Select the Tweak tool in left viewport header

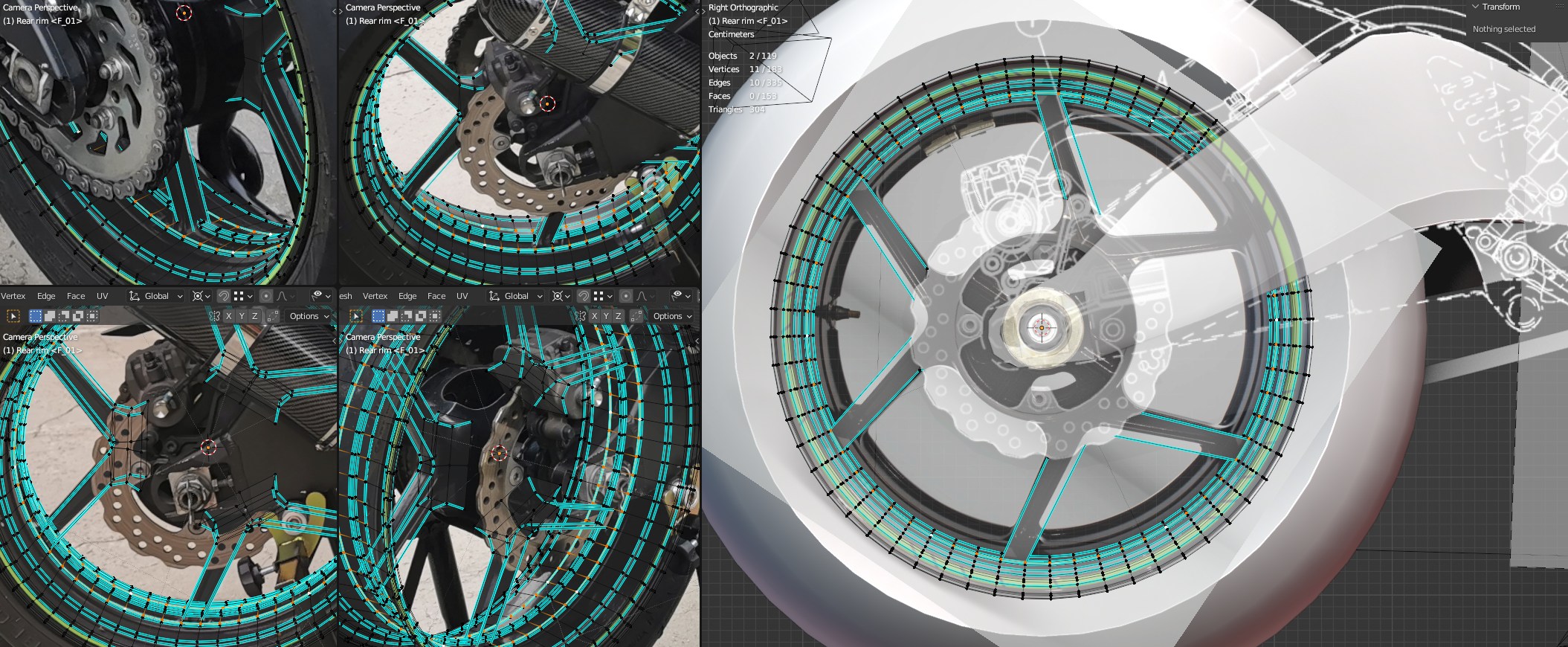coord(13,316)
